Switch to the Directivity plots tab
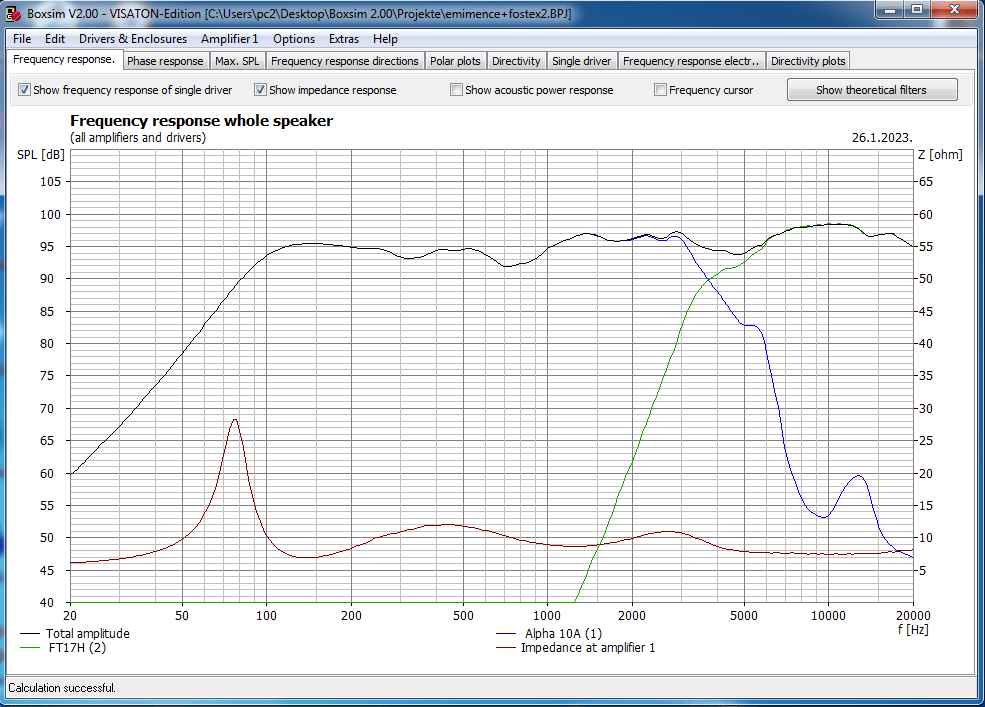 click(x=808, y=61)
